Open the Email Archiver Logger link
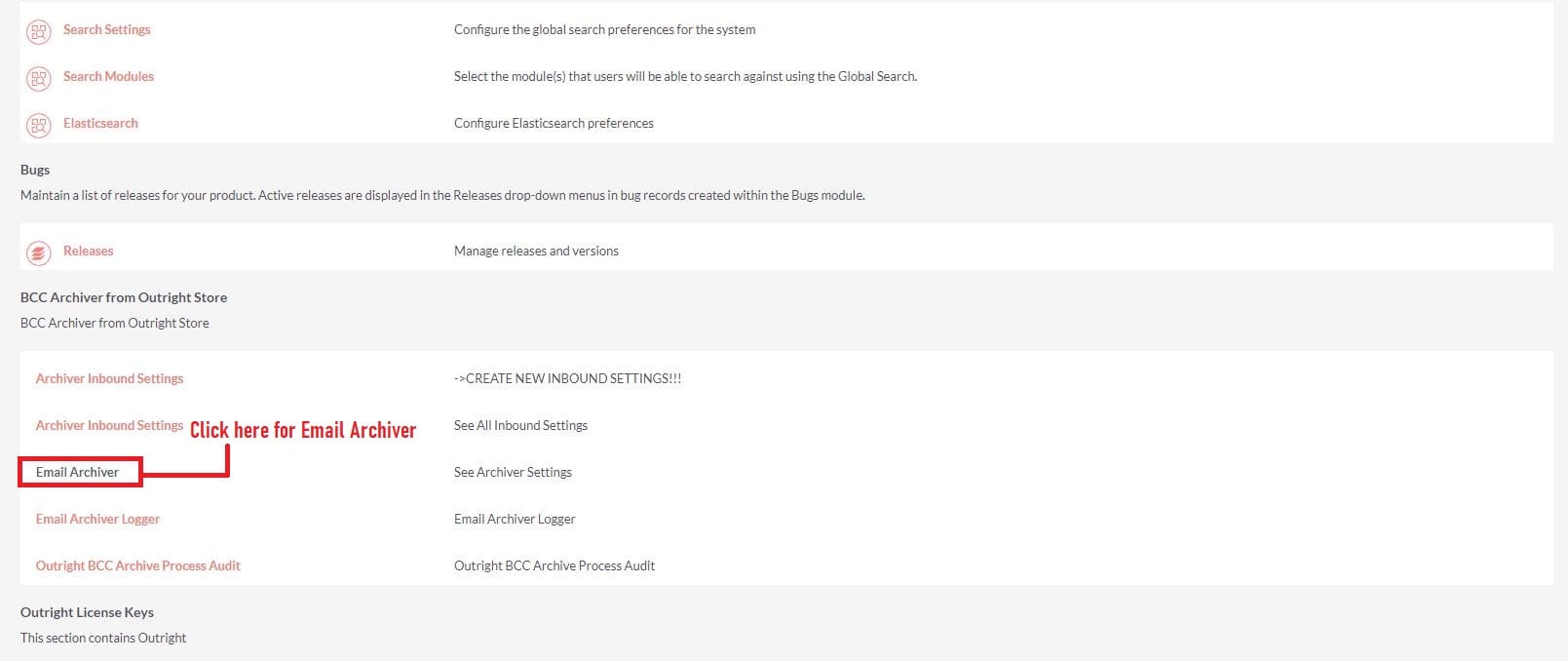The width and height of the screenshot is (1568, 661). pyautogui.click(x=97, y=519)
